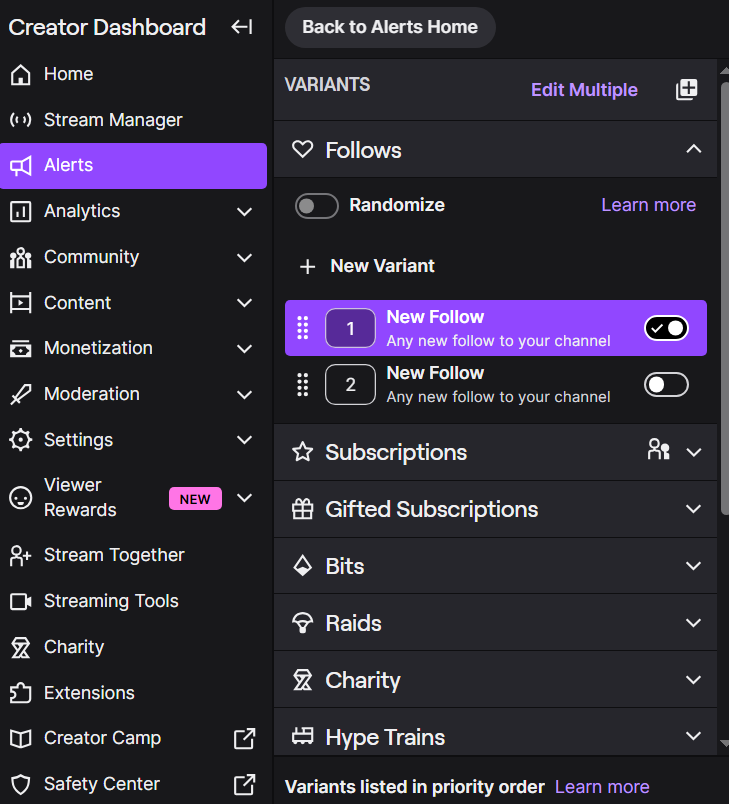
Task: Click the duplicate variant plus icon
Action: [686, 90]
